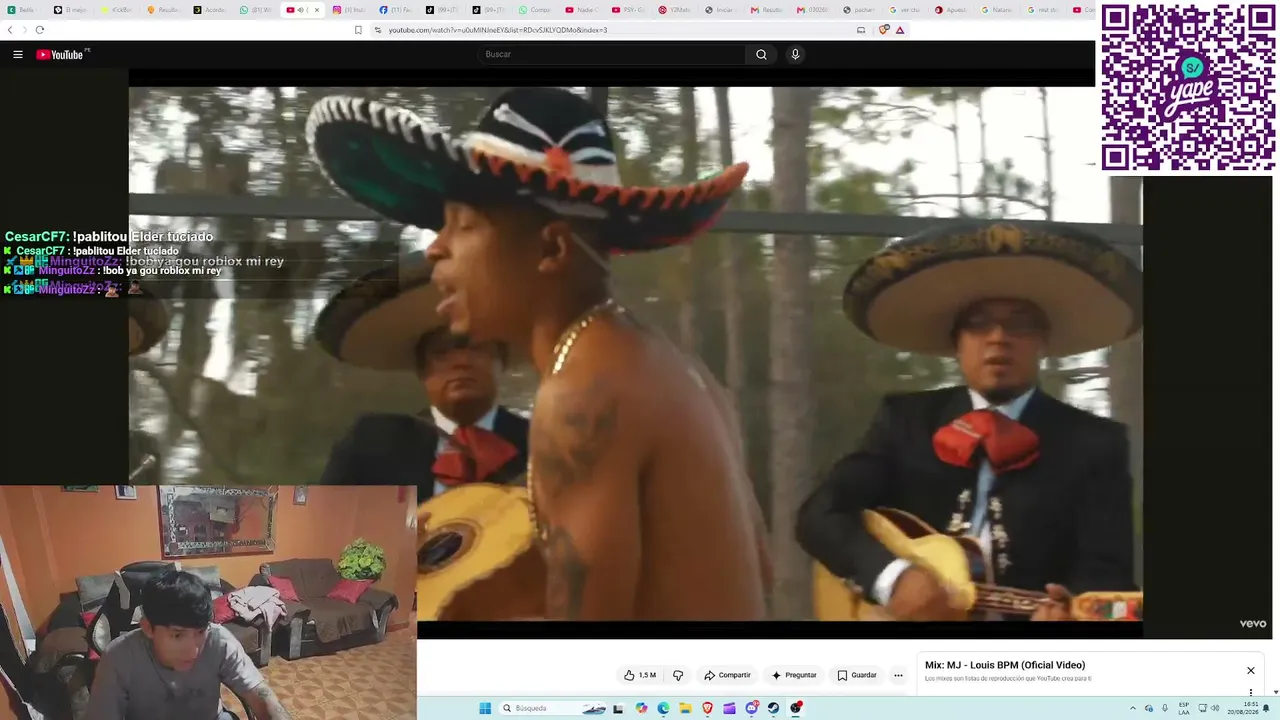Switch to the Facebook browser tab
The height and width of the screenshot is (720, 1280).
click(x=395, y=10)
